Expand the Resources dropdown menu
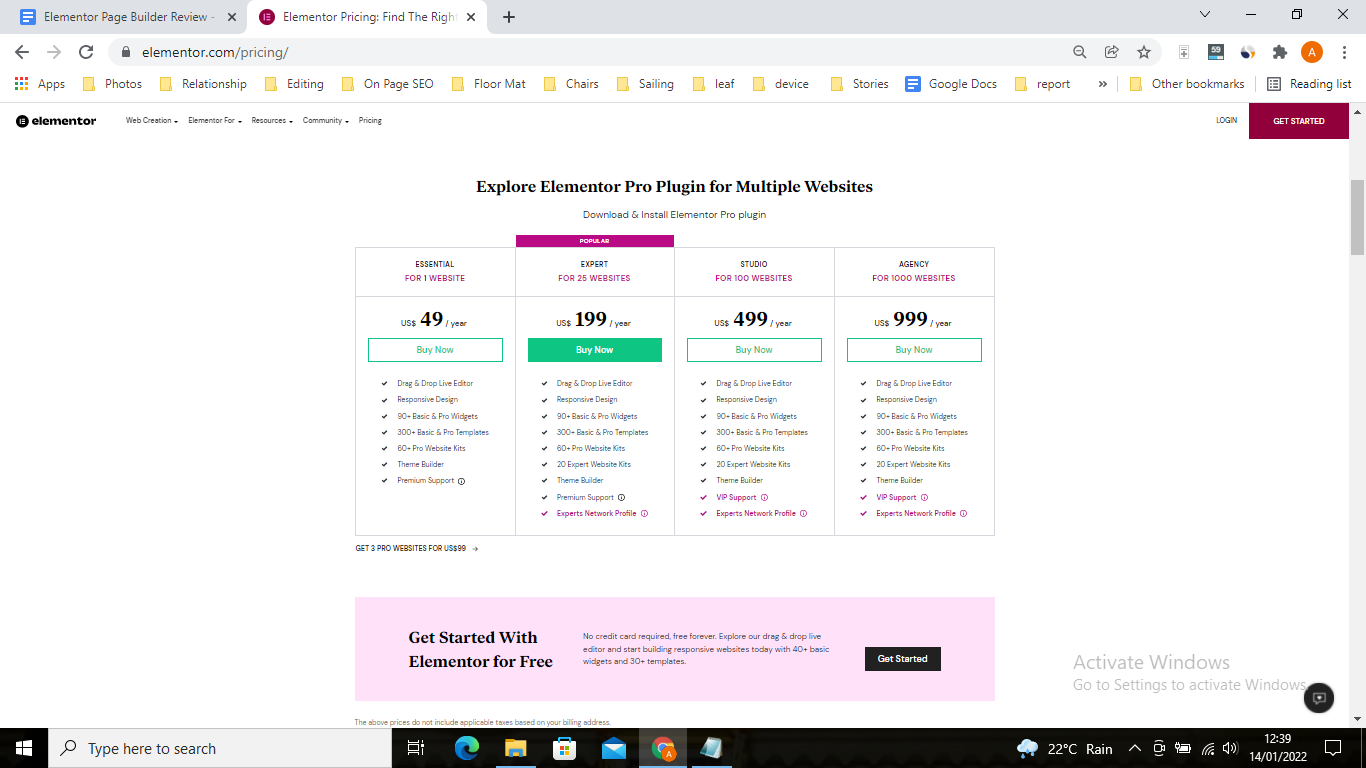 click(272, 121)
